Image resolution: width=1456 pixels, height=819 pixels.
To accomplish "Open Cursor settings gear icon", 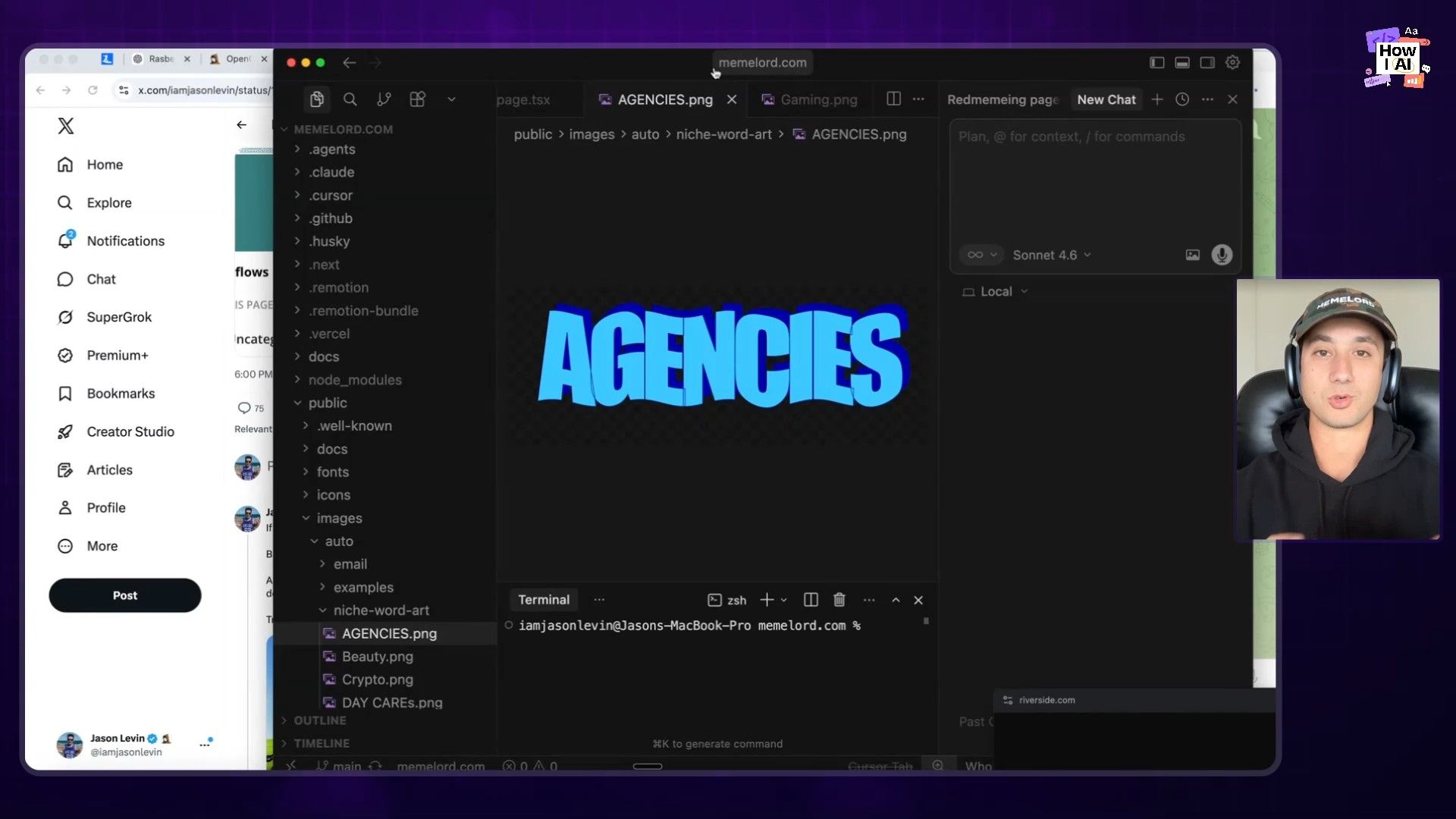I will (1233, 63).
